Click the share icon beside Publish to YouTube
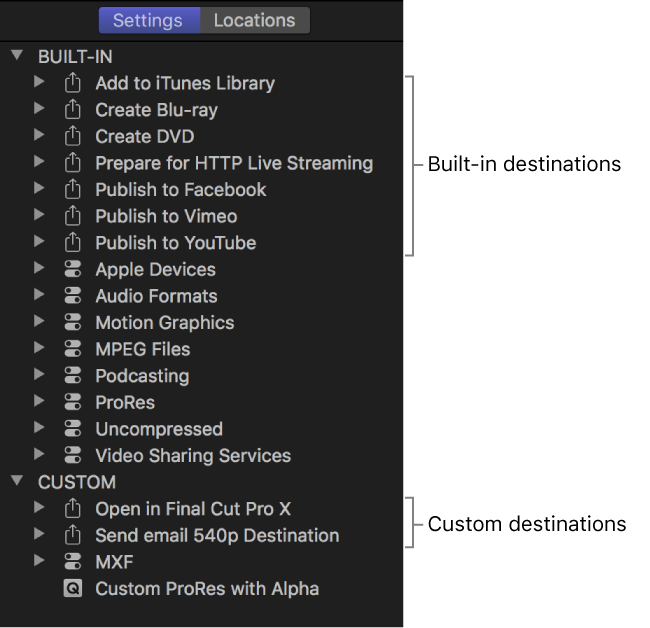The image size is (650, 628). pyautogui.click(x=73, y=242)
